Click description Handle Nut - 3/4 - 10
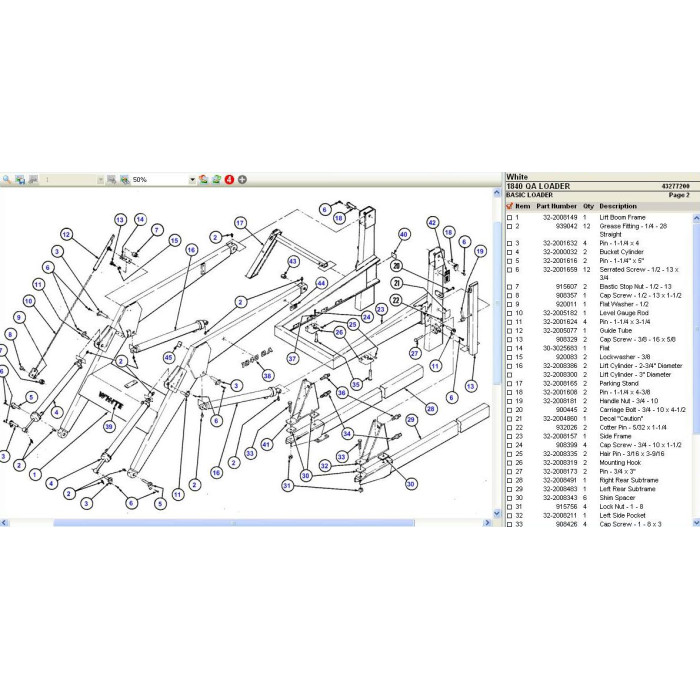 tap(629, 401)
